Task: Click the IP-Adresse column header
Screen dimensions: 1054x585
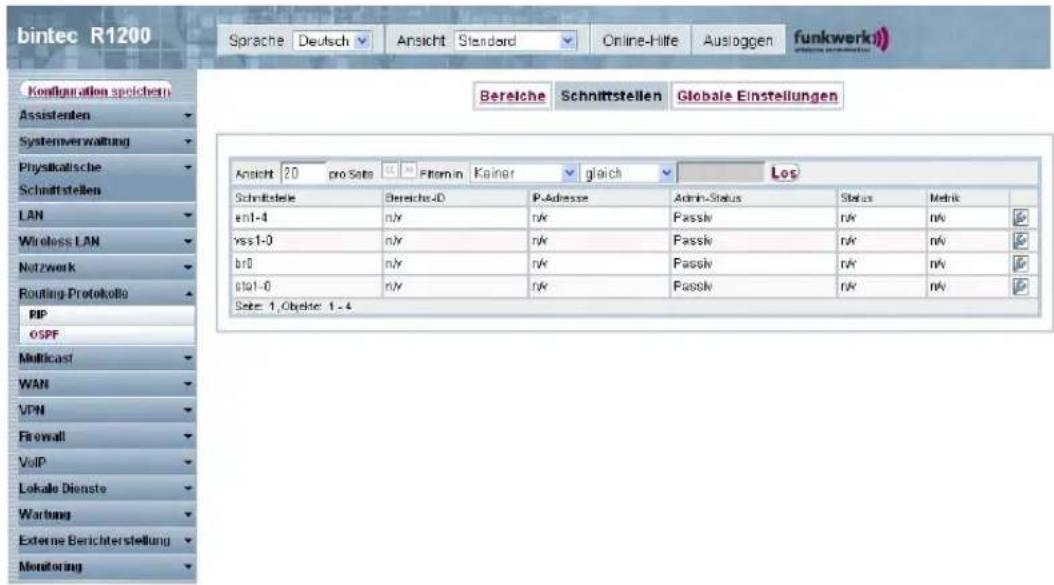Action: [560, 198]
